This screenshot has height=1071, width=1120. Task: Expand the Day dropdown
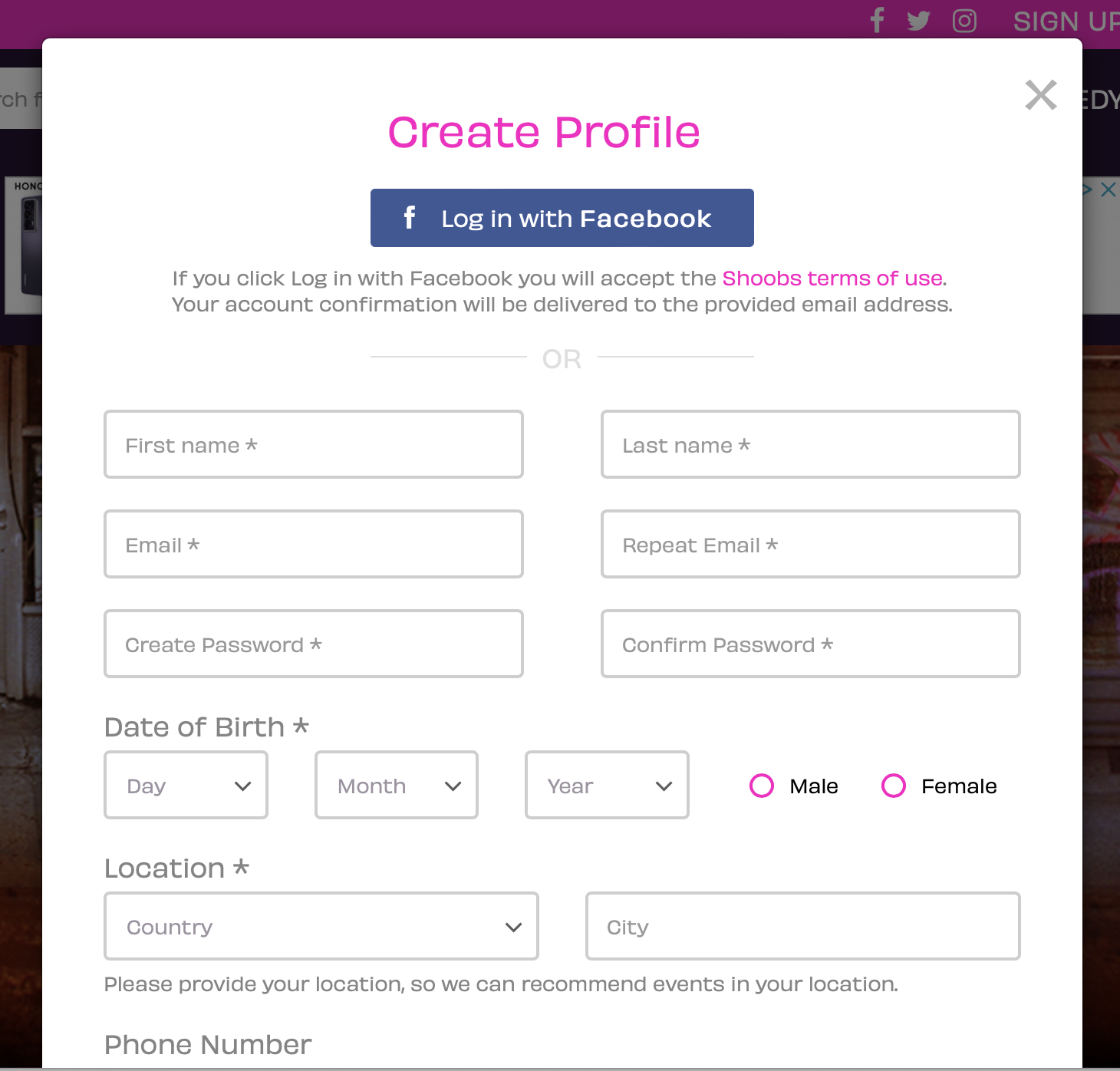(x=186, y=785)
